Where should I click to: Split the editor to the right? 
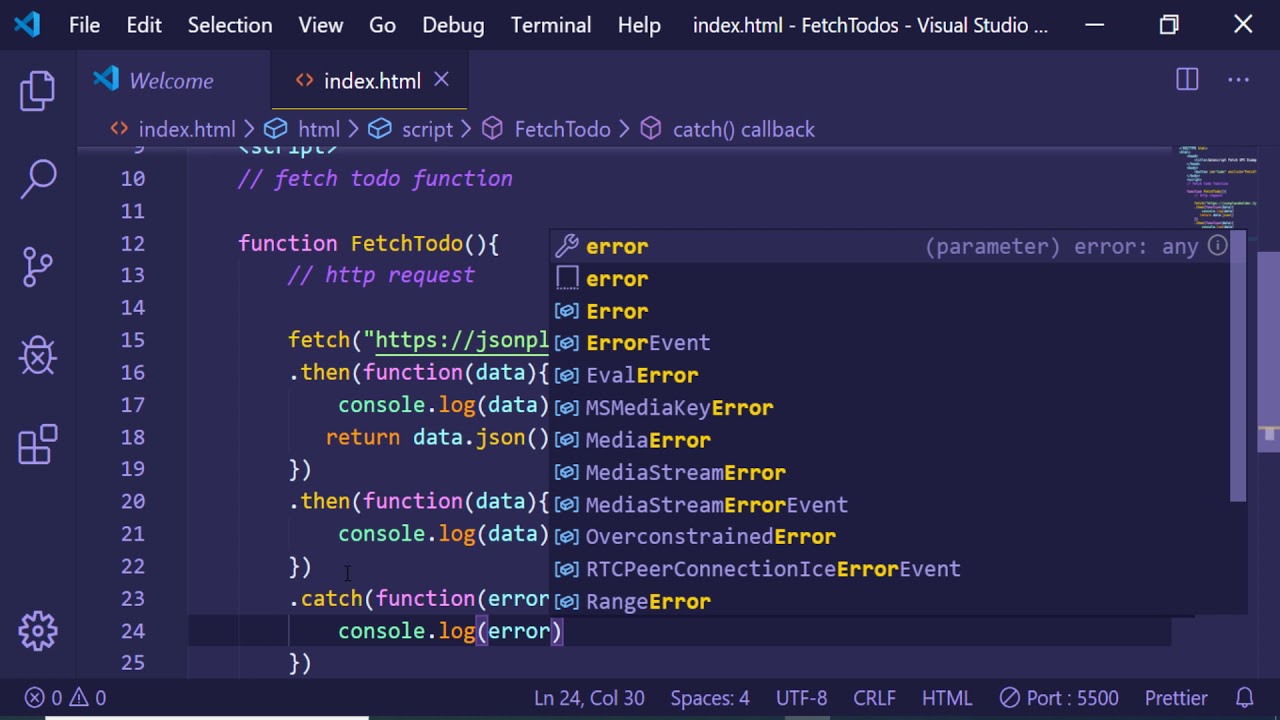1187,81
